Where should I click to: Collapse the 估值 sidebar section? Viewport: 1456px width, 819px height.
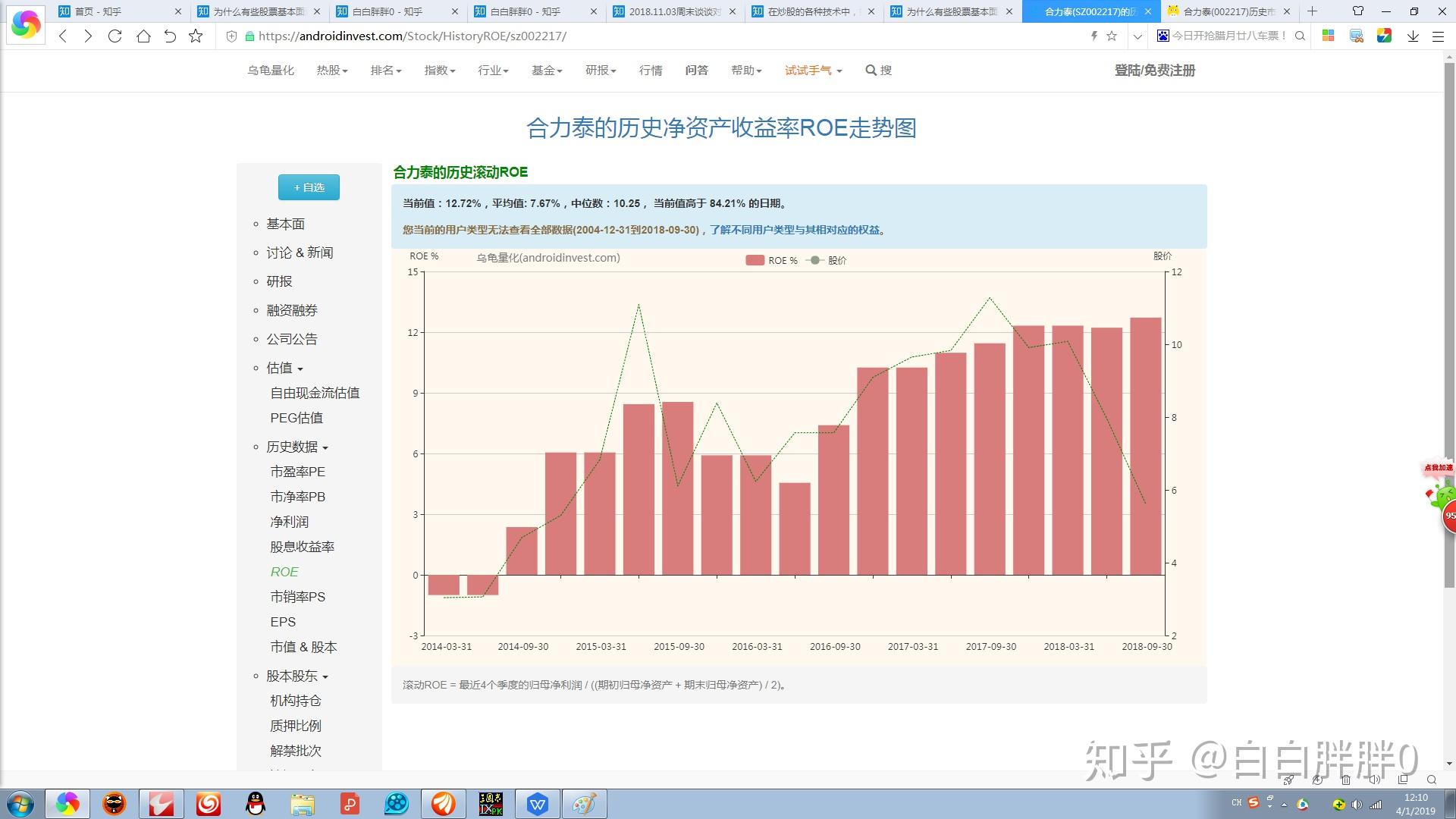point(284,368)
